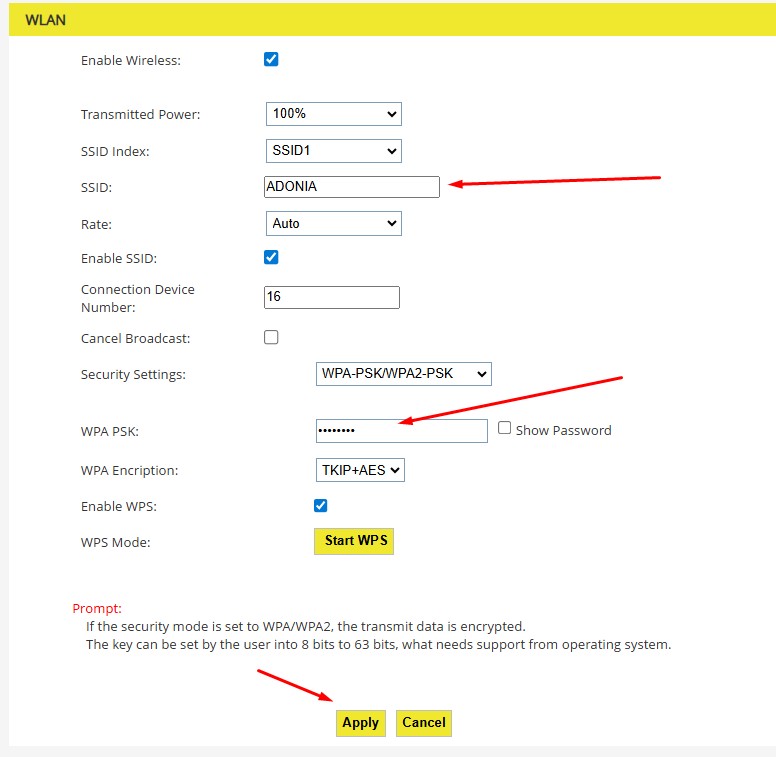Uncheck the Enable SSID checkbox
Screen dimensions: 776x757
[x=271, y=257]
